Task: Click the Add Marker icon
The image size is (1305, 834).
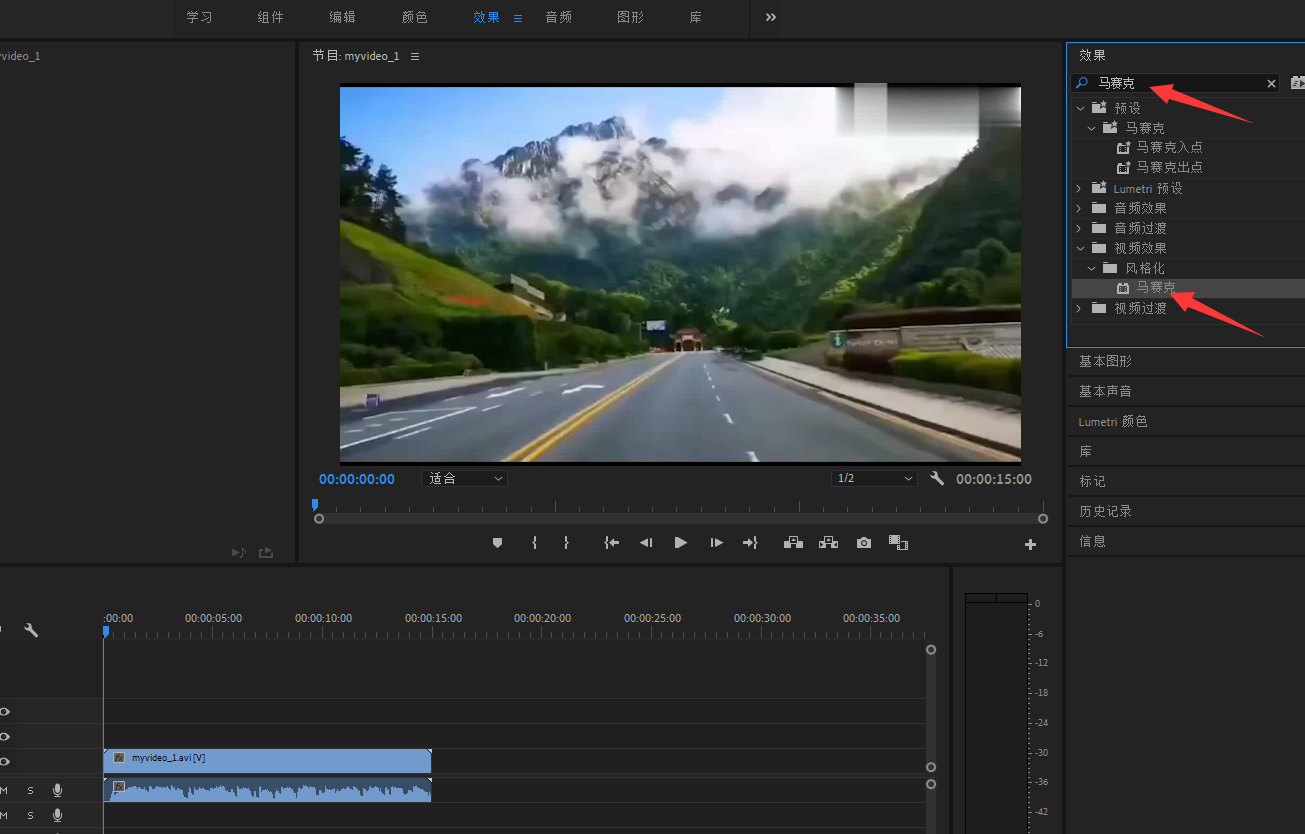Action: (497, 543)
